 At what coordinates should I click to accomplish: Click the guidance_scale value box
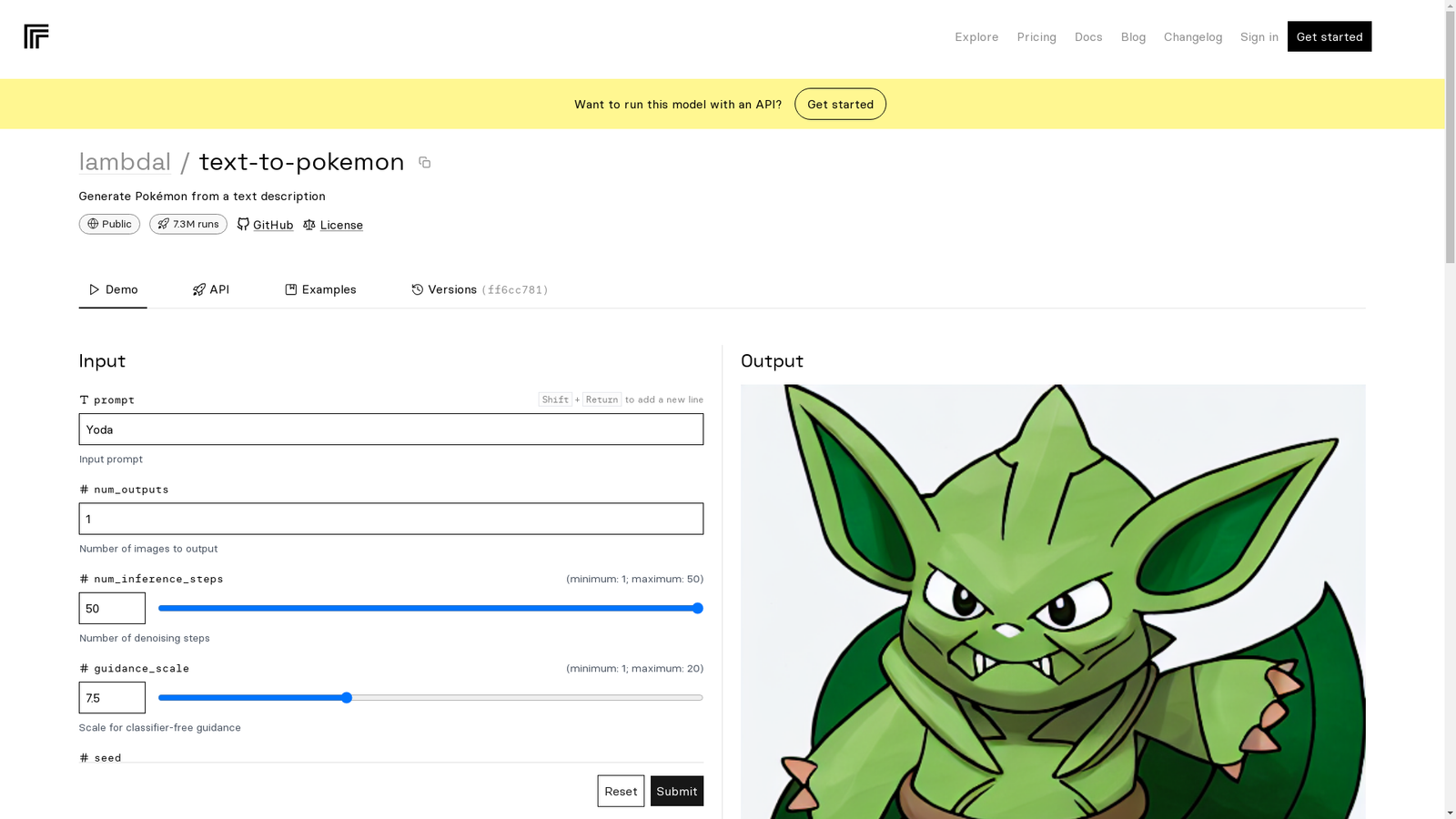click(x=112, y=698)
